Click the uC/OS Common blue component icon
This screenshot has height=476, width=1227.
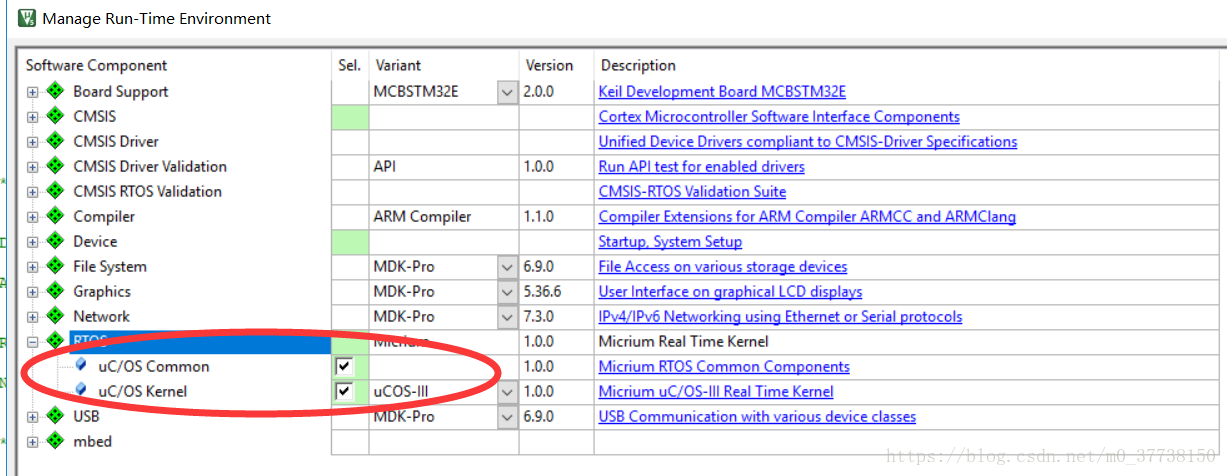(x=81, y=366)
